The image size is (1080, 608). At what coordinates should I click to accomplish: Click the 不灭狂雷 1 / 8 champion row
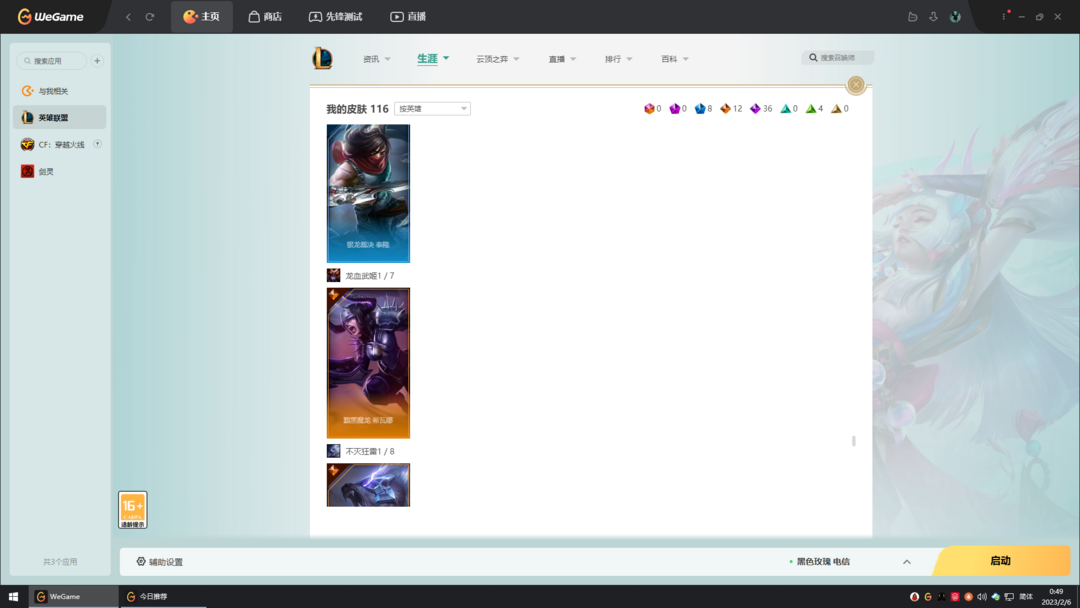pos(361,451)
